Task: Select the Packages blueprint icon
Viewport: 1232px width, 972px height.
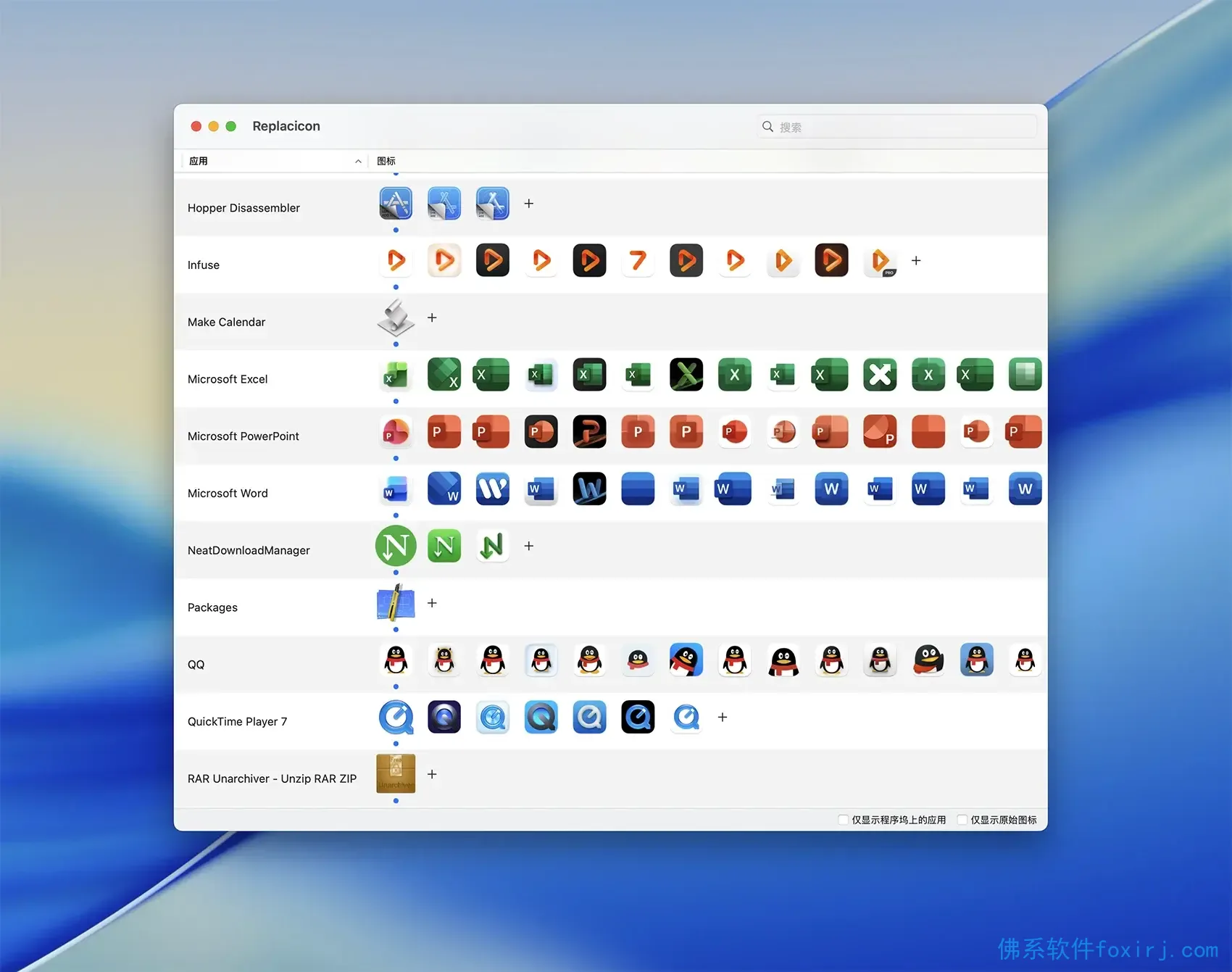Action: [396, 603]
